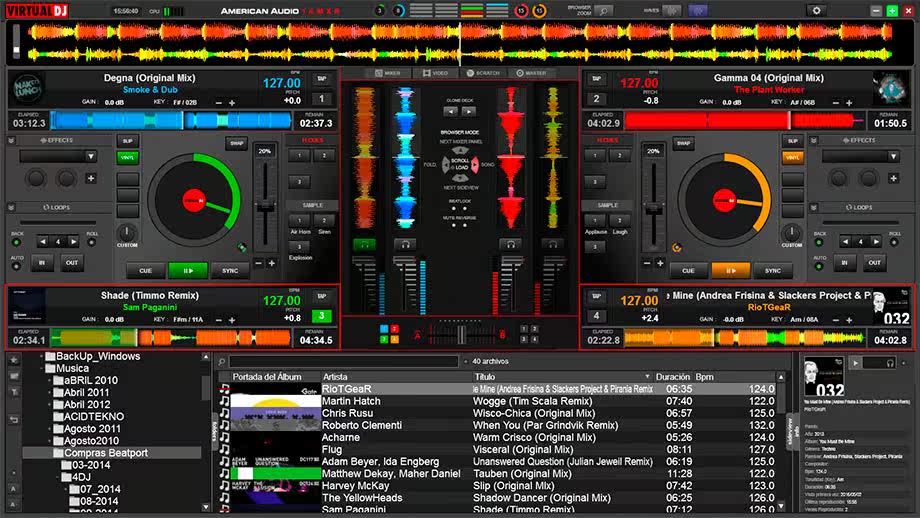This screenshot has width=920, height=518.
Task: Click deck 1 blue track waveform
Action: (171, 121)
